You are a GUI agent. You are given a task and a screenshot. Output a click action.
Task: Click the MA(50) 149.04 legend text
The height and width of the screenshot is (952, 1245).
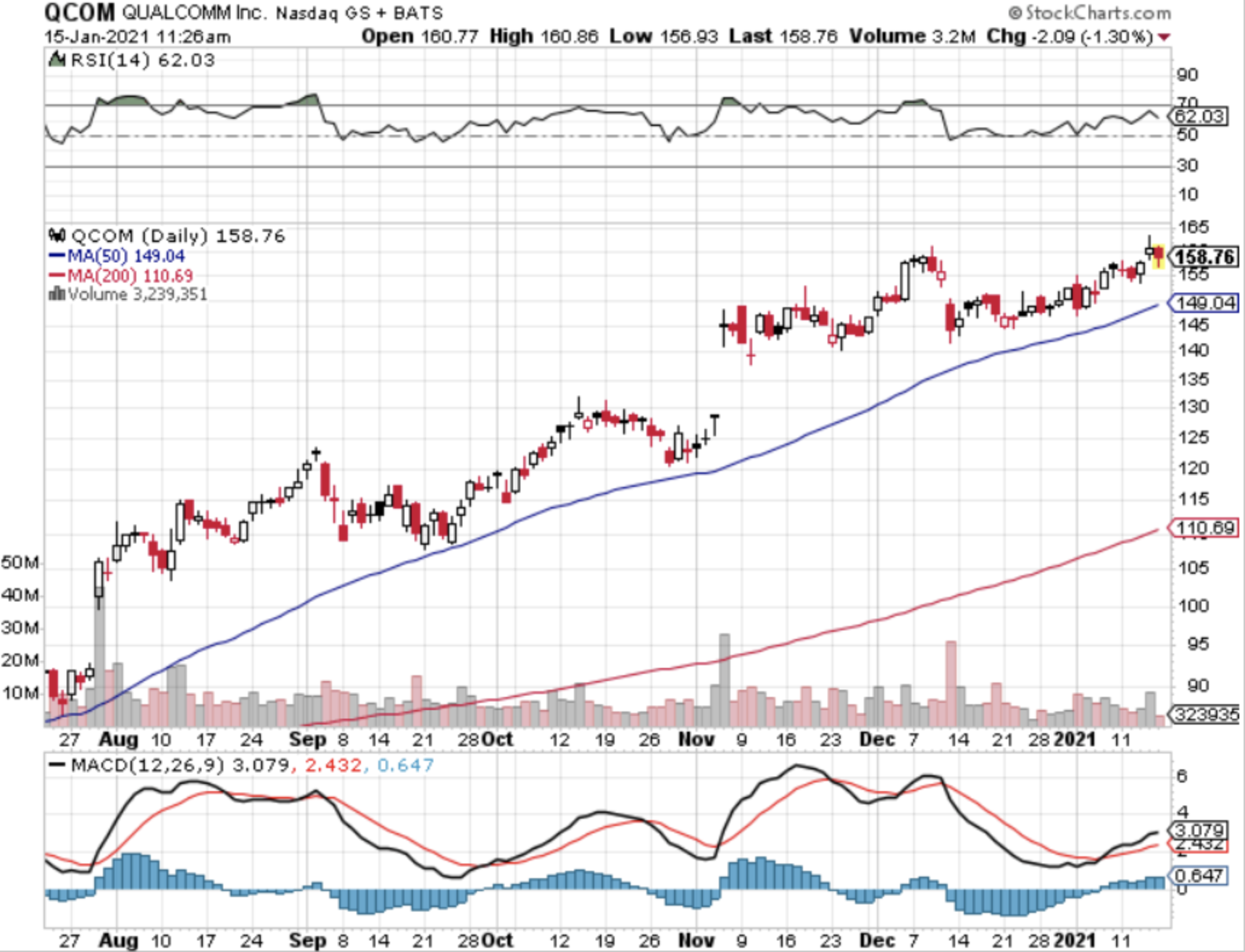point(126,256)
